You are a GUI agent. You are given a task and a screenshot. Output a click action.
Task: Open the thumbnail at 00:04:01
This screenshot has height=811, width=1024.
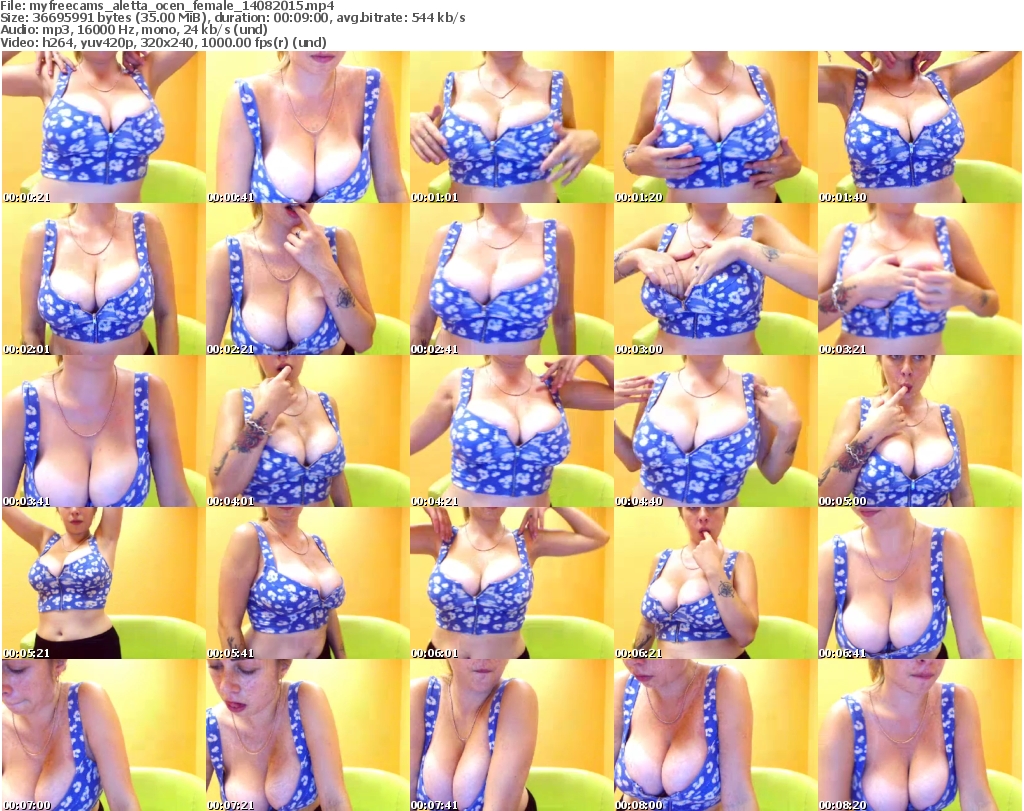click(308, 432)
